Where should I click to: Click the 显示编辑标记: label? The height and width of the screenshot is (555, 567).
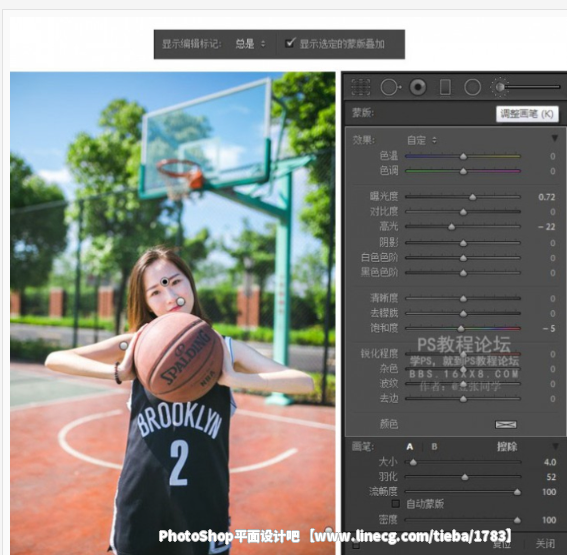click(x=191, y=44)
